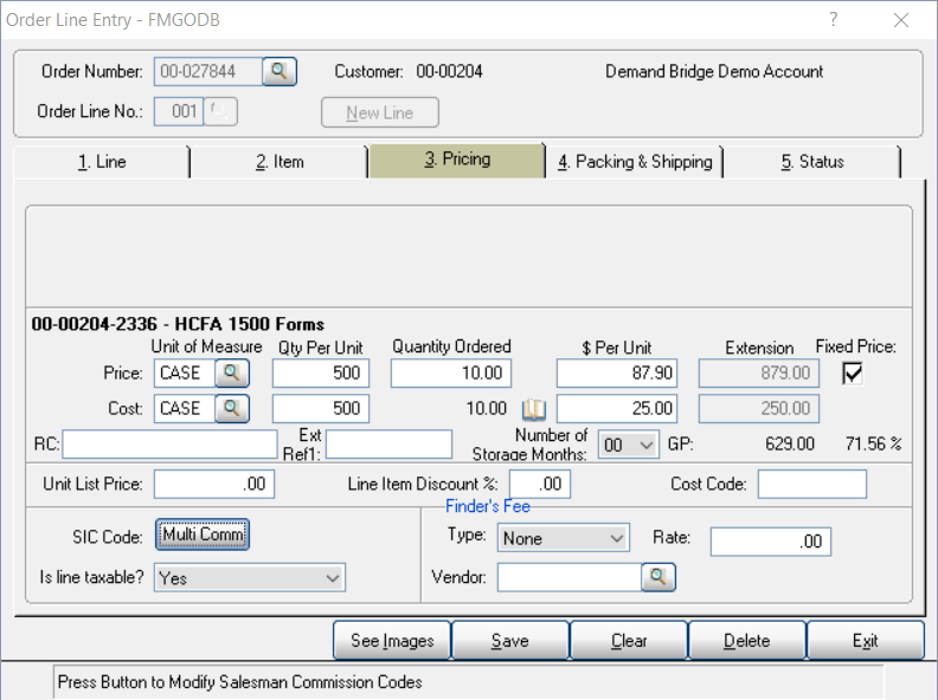This screenshot has height=700, width=938.
Task: Click the Cost $ Per Unit field
Action: coord(617,409)
